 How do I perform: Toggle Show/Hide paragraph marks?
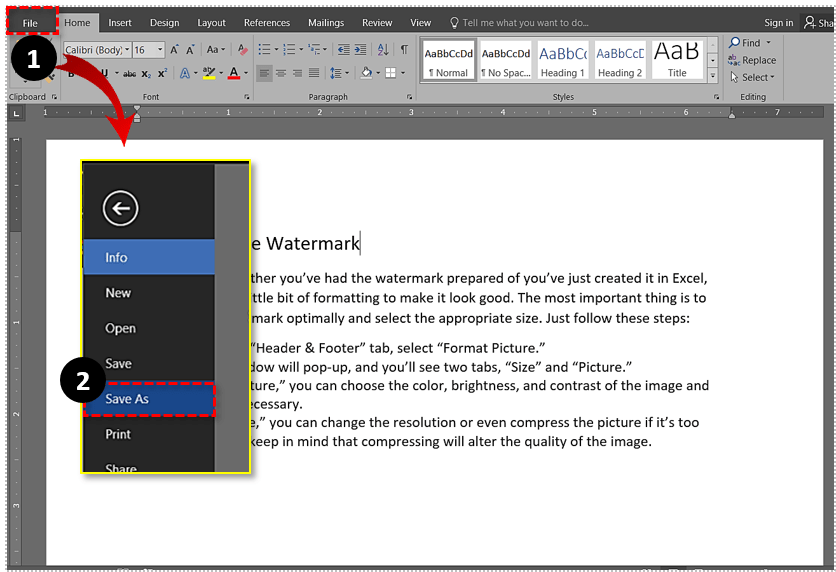[x=404, y=49]
